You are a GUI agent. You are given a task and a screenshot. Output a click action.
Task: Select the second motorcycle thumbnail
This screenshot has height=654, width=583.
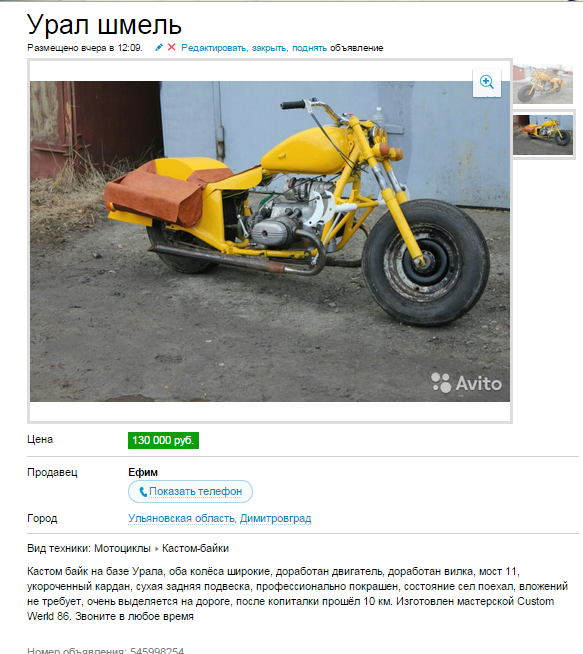543,135
